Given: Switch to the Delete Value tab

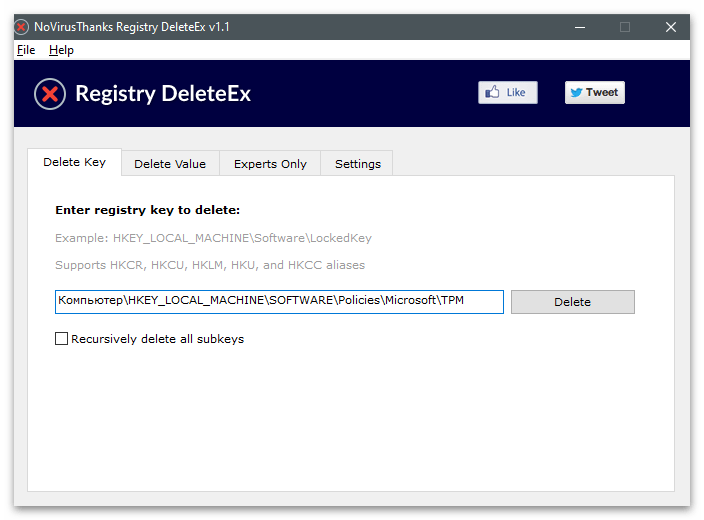Looking at the screenshot, I should click(x=170, y=164).
